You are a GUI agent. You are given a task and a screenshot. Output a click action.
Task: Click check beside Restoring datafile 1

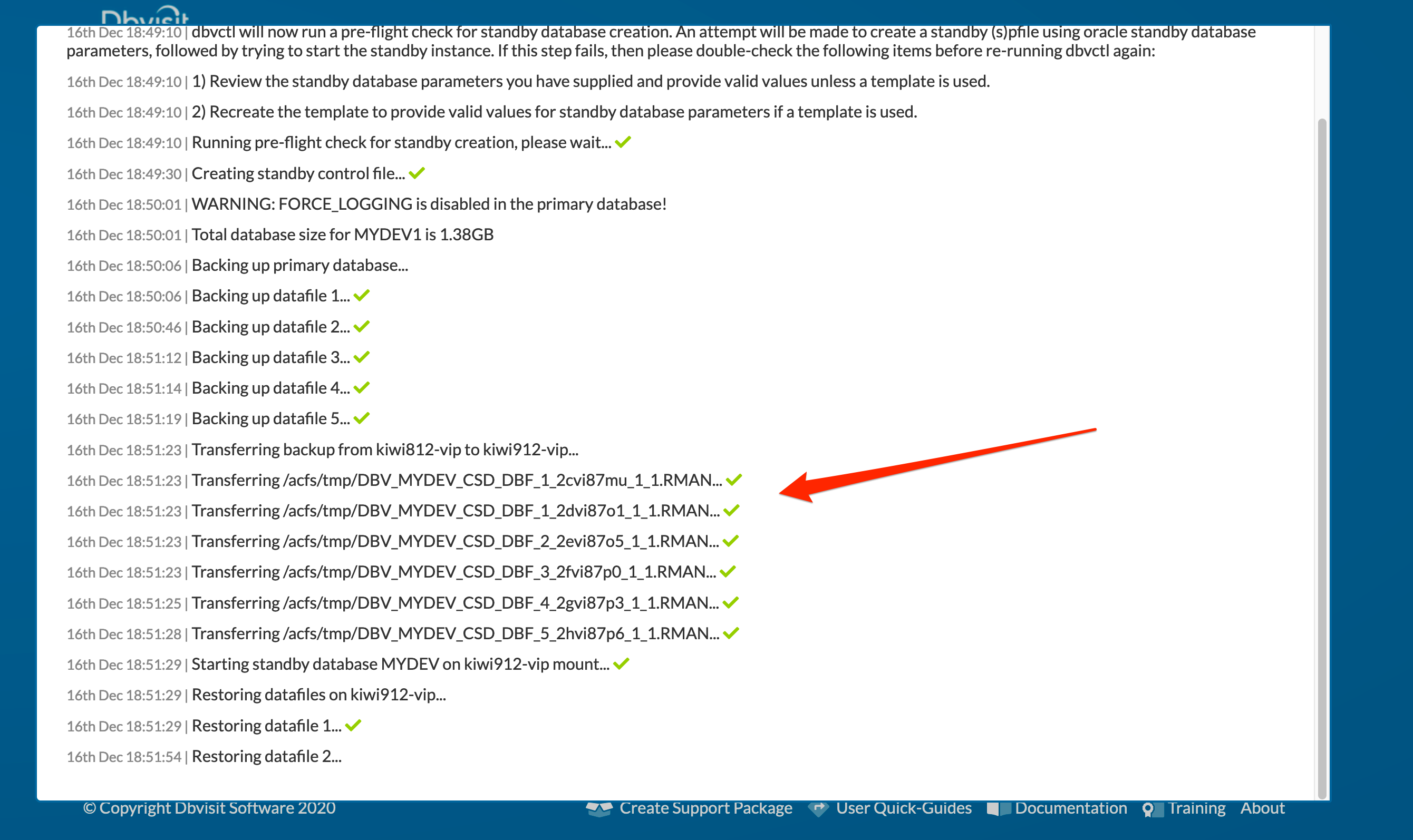point(353,725)
